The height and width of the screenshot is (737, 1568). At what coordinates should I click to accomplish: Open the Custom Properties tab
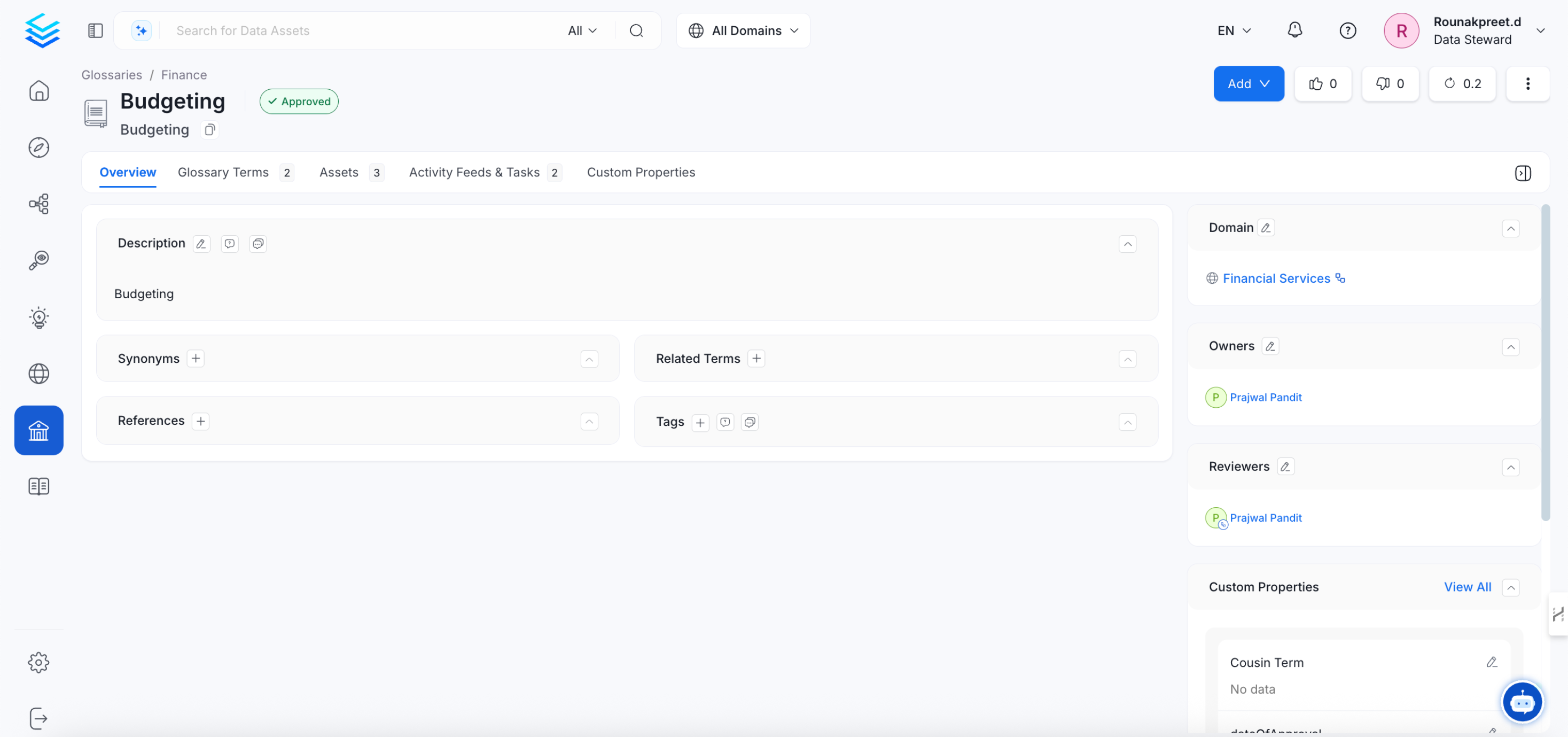(641, 173)
